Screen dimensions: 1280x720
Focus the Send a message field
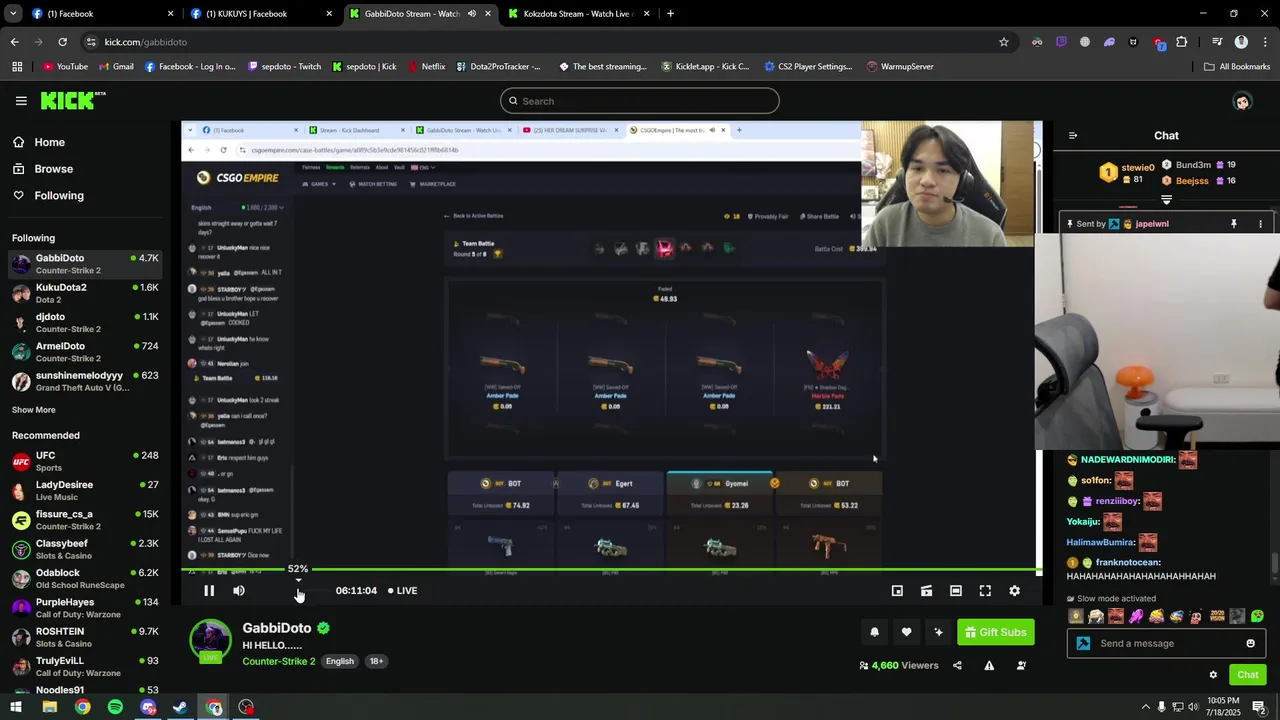click(1166, 643)
